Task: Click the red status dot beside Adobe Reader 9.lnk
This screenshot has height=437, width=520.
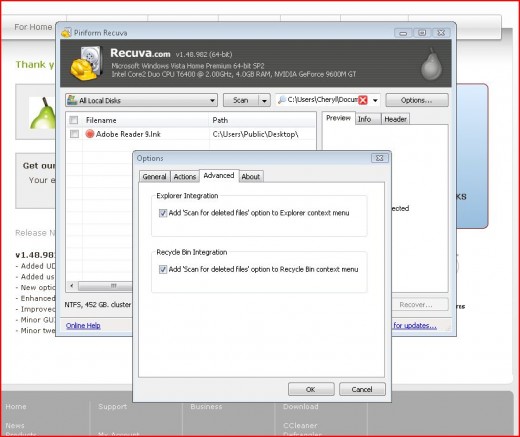Action: pos(90,134)
